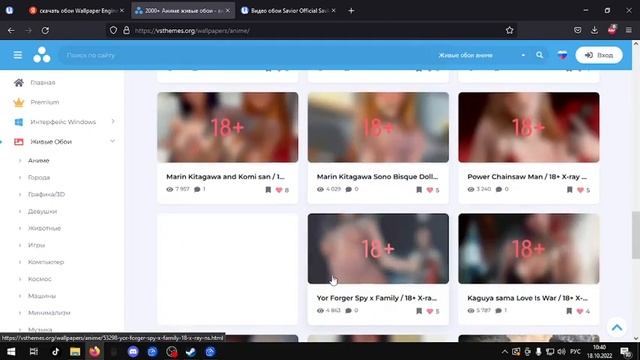Image resolution: width=640 pixels, height=360 pixels.
Task: Open Discord from the taskbar
Action: (x=133, y=351)
